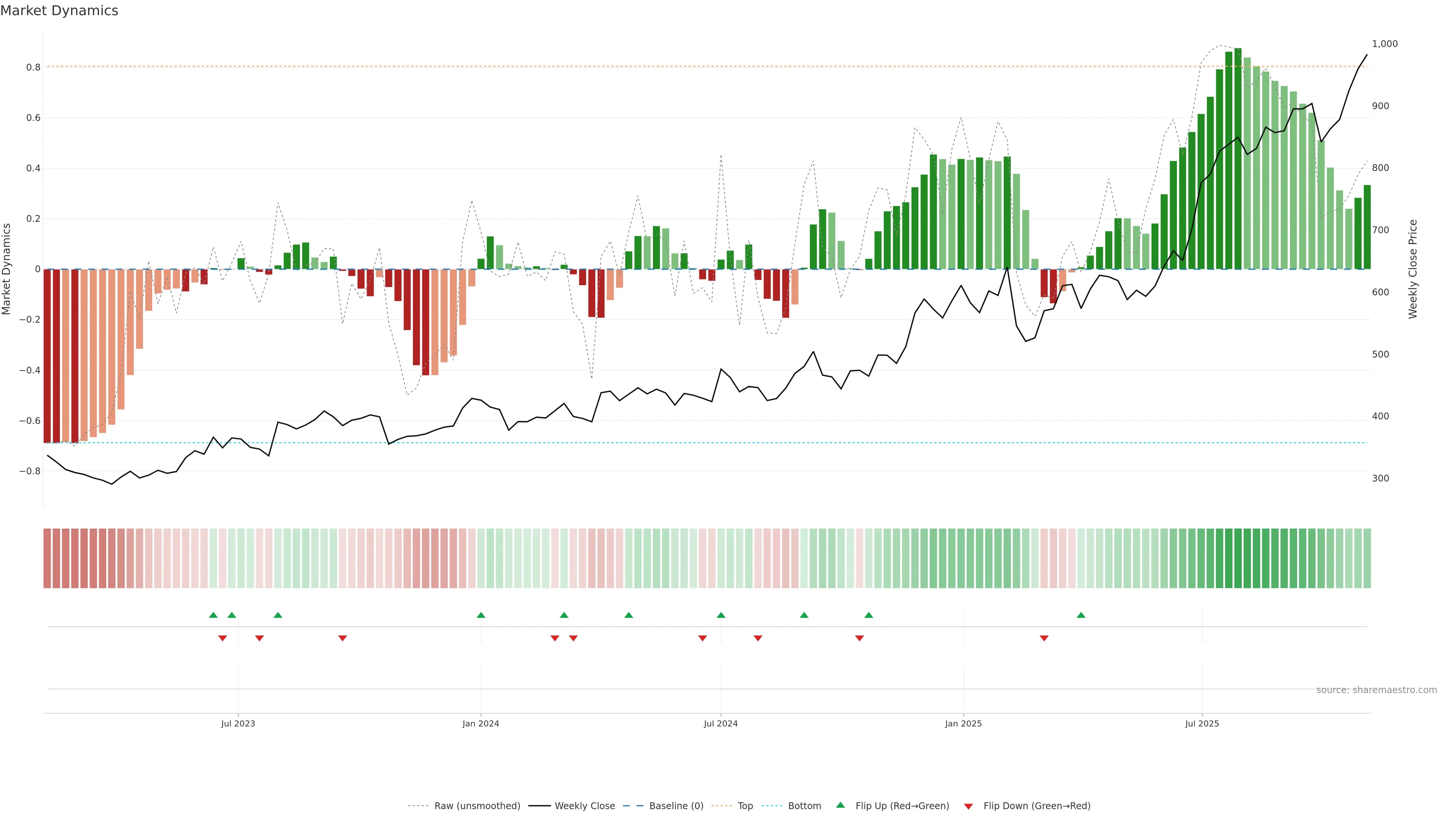Click the rightmost green flip-up marker
This screenshot has height=819, width=1456.
coord(1081,615)
